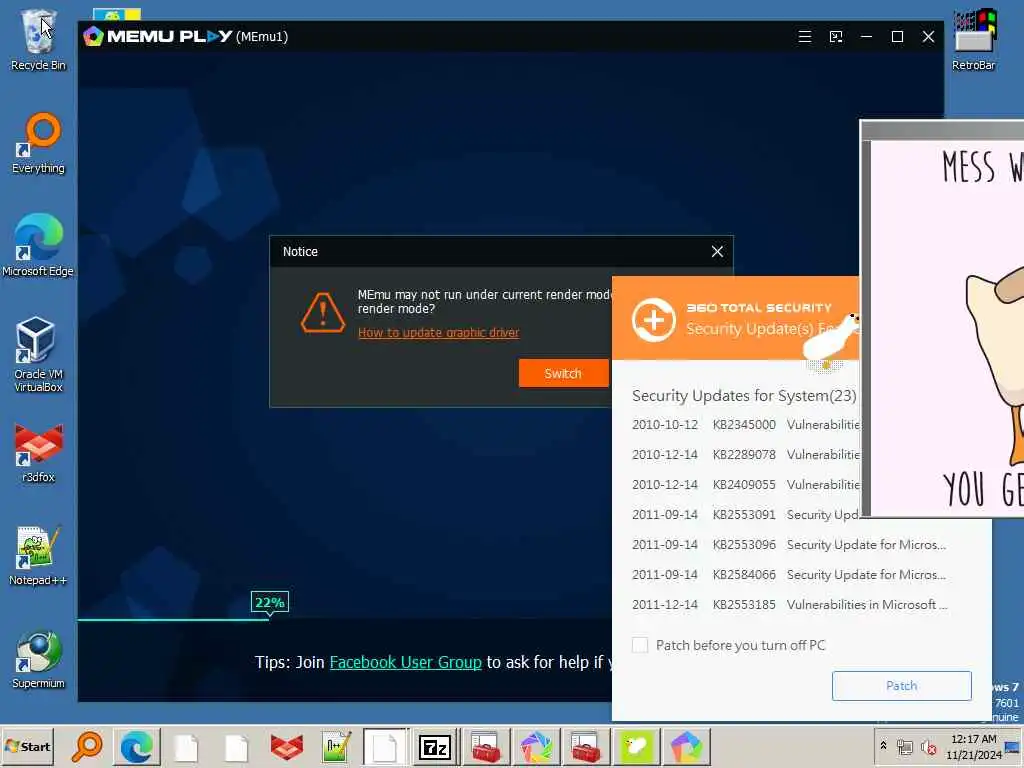Click the 360 Total Security plus logo
1024x768 pixels.
pyautogui.click(x=654, y=320)
